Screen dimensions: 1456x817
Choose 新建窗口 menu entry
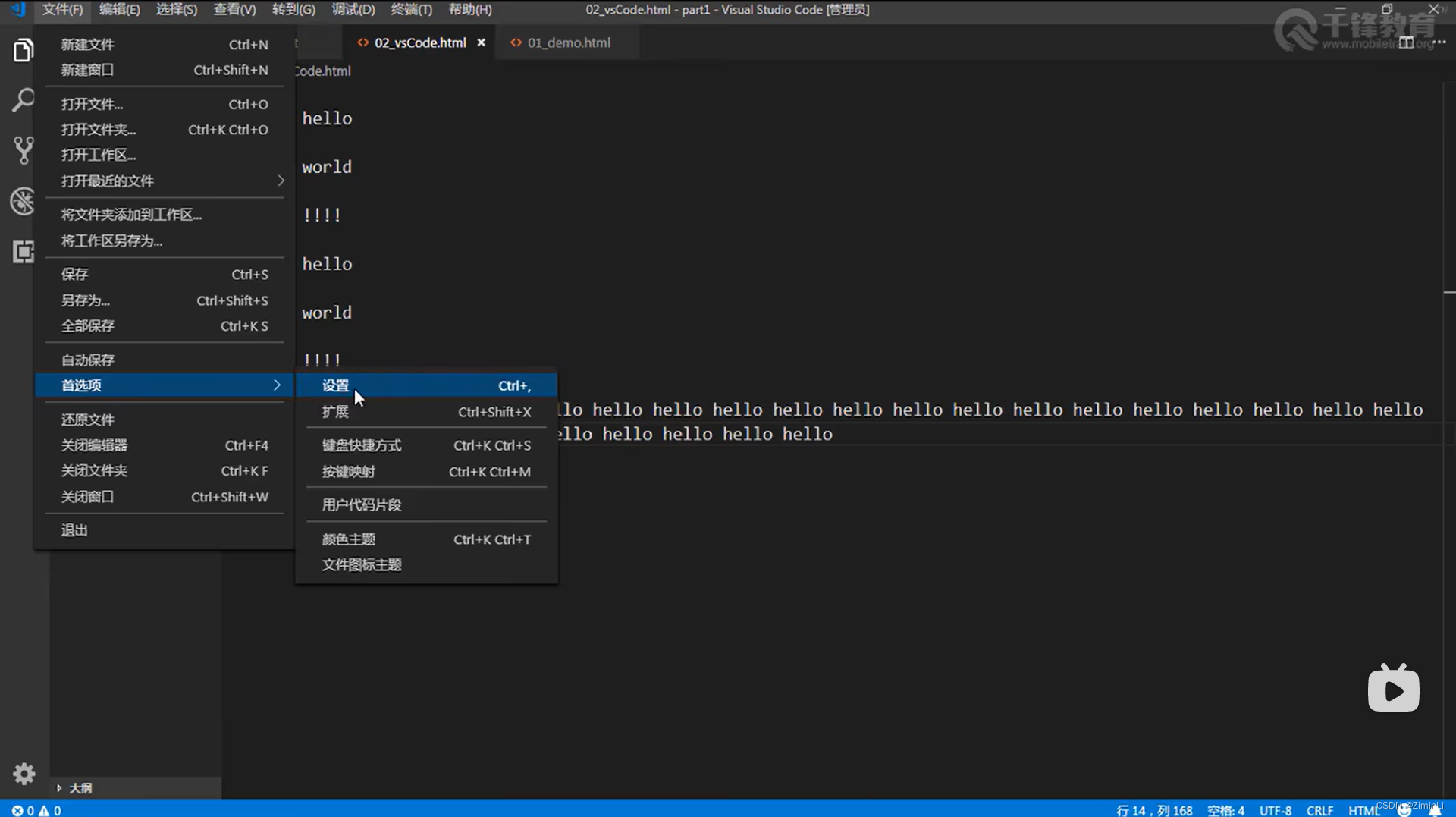click(x=165, y=70)
